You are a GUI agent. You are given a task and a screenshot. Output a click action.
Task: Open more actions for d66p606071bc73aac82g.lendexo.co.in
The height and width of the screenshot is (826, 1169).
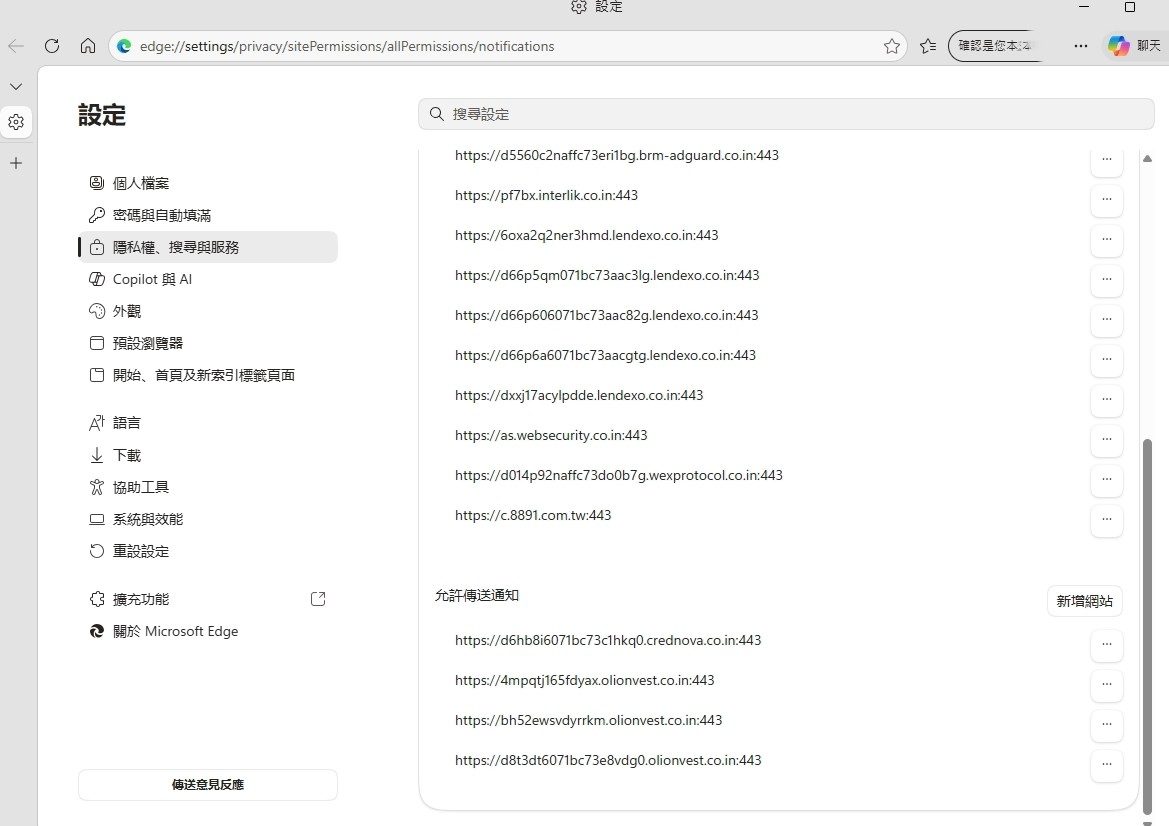1106,319
